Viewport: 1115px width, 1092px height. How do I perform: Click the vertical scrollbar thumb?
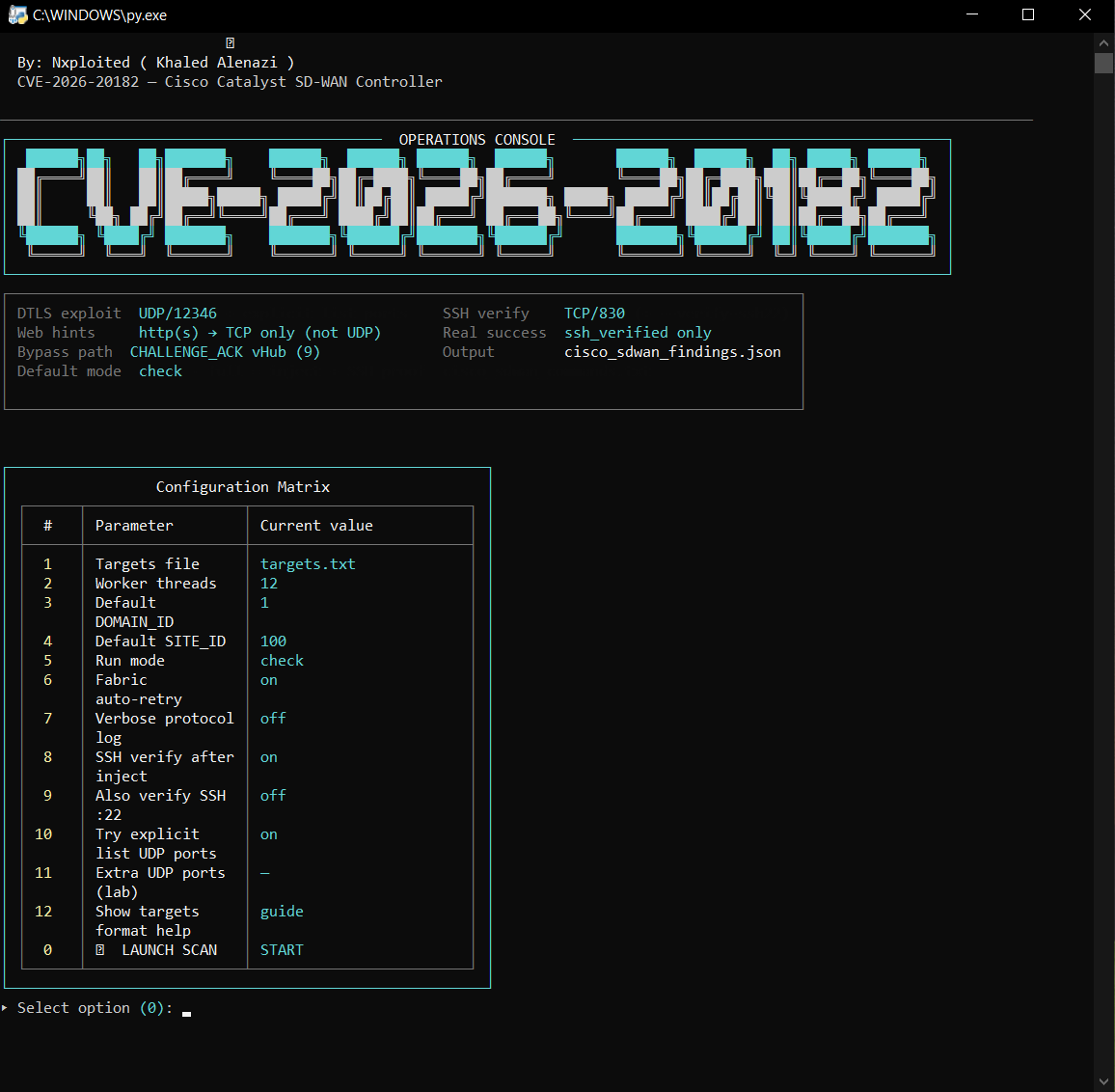pos(1103,64)
